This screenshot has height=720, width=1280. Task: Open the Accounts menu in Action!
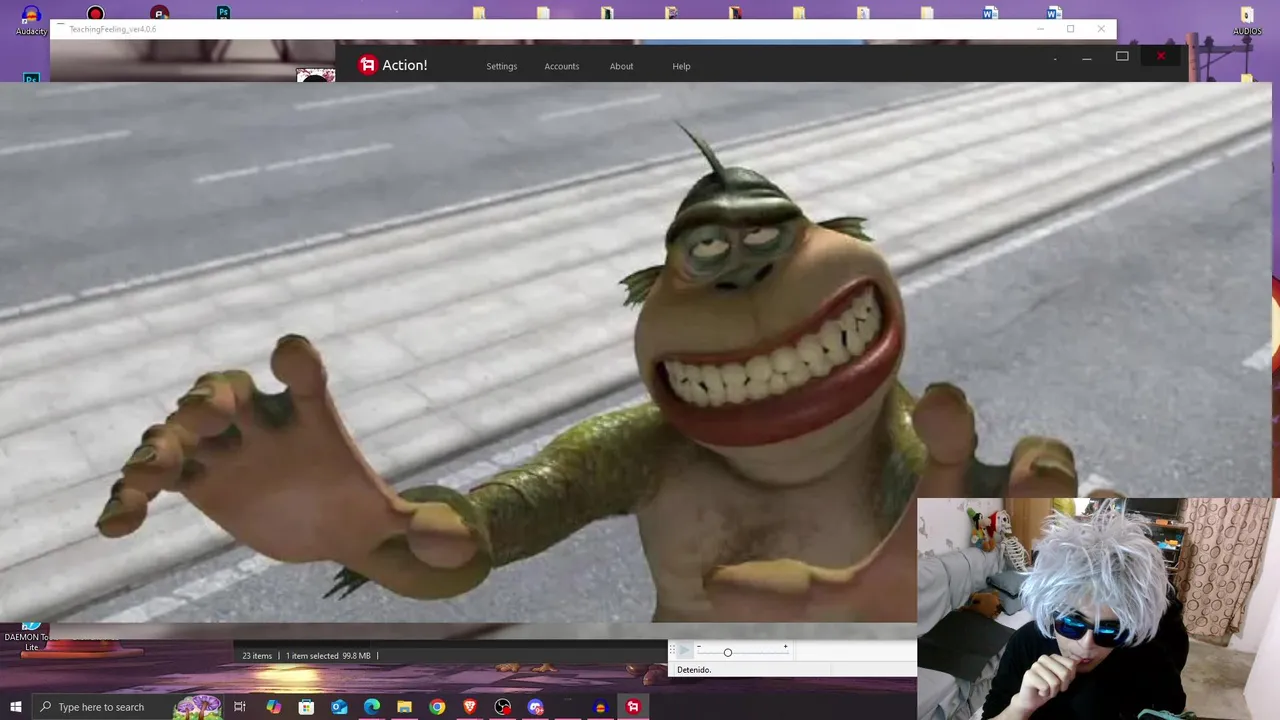tap(561, 66)
